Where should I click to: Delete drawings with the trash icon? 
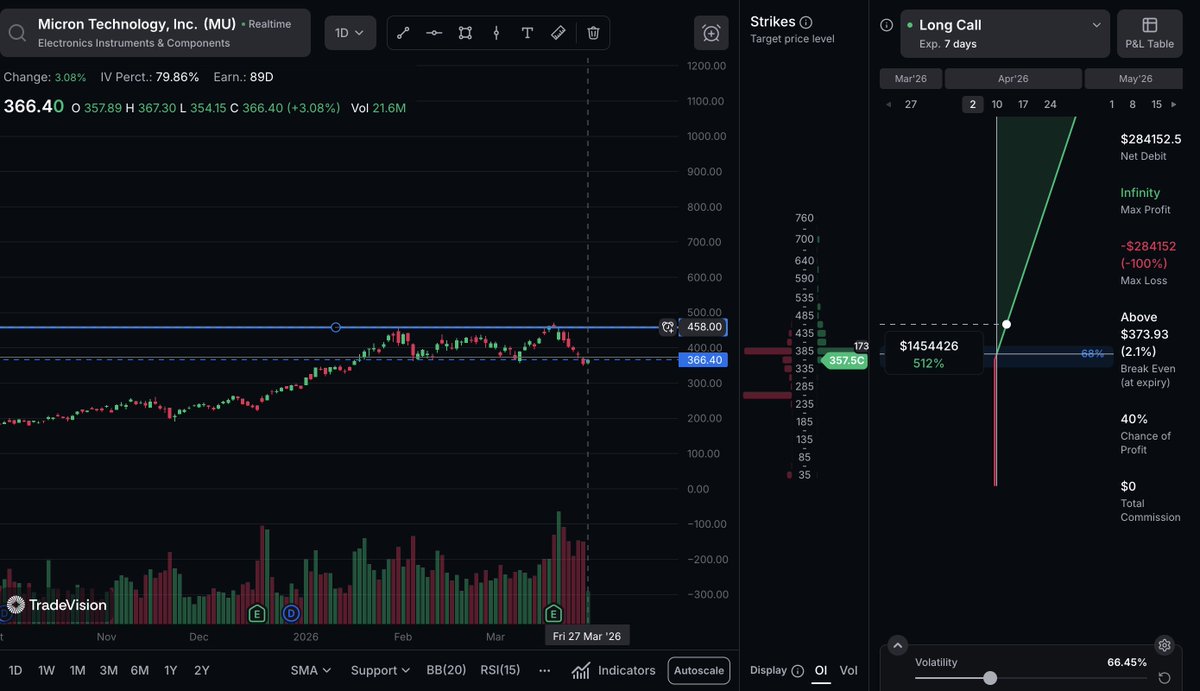pyautogui.click(x=593, y=33)
